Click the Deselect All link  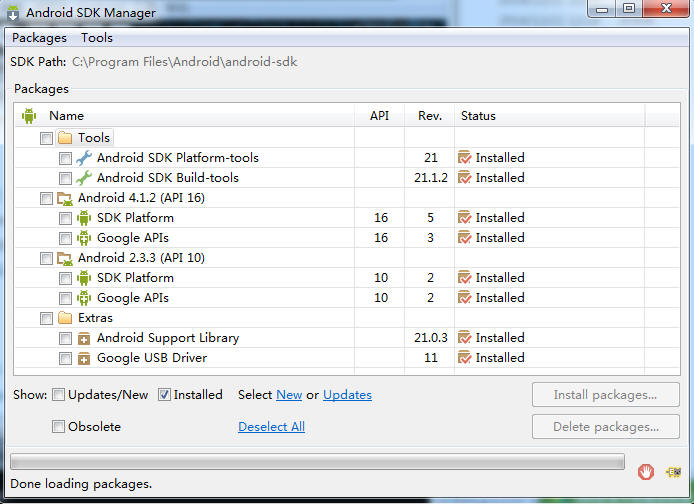click(271, 427)
